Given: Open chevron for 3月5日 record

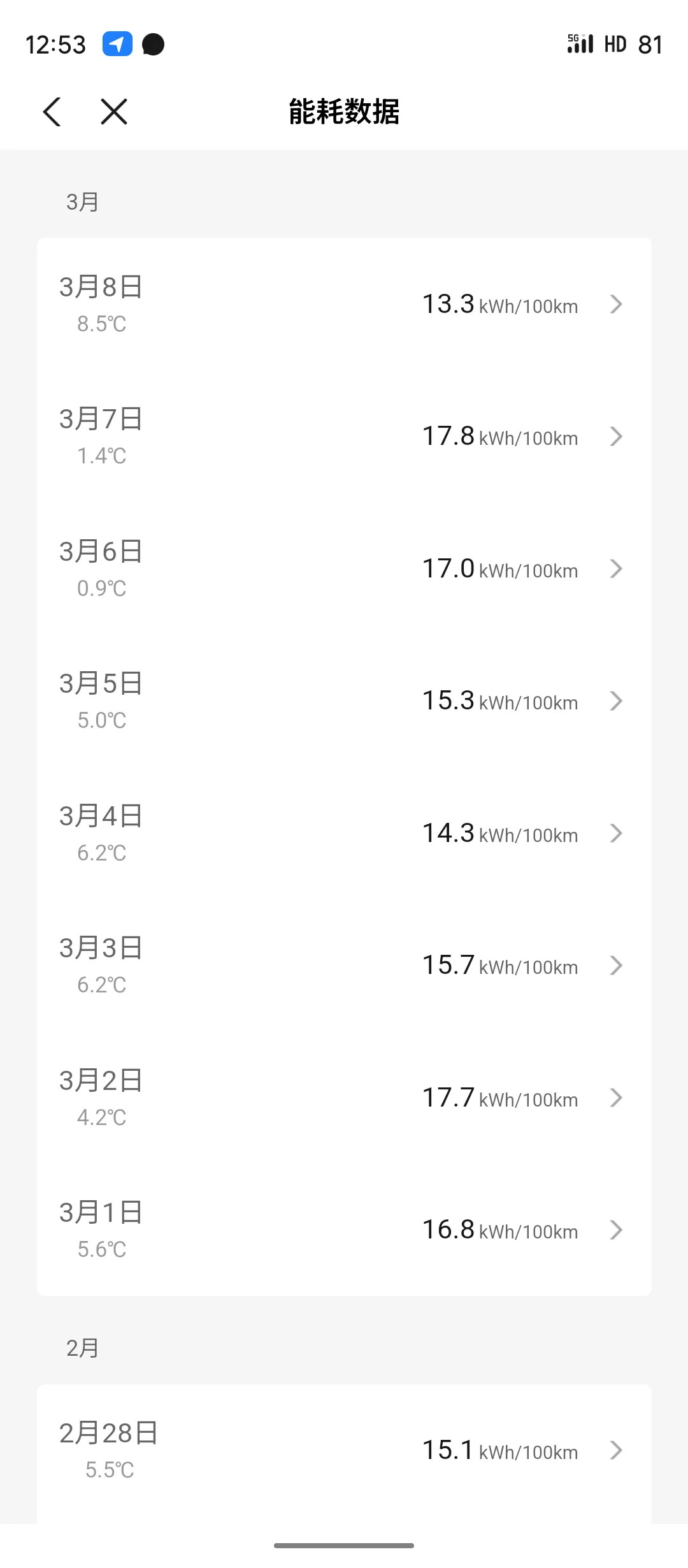Looking at the screenshot, I should click(615, 701).
